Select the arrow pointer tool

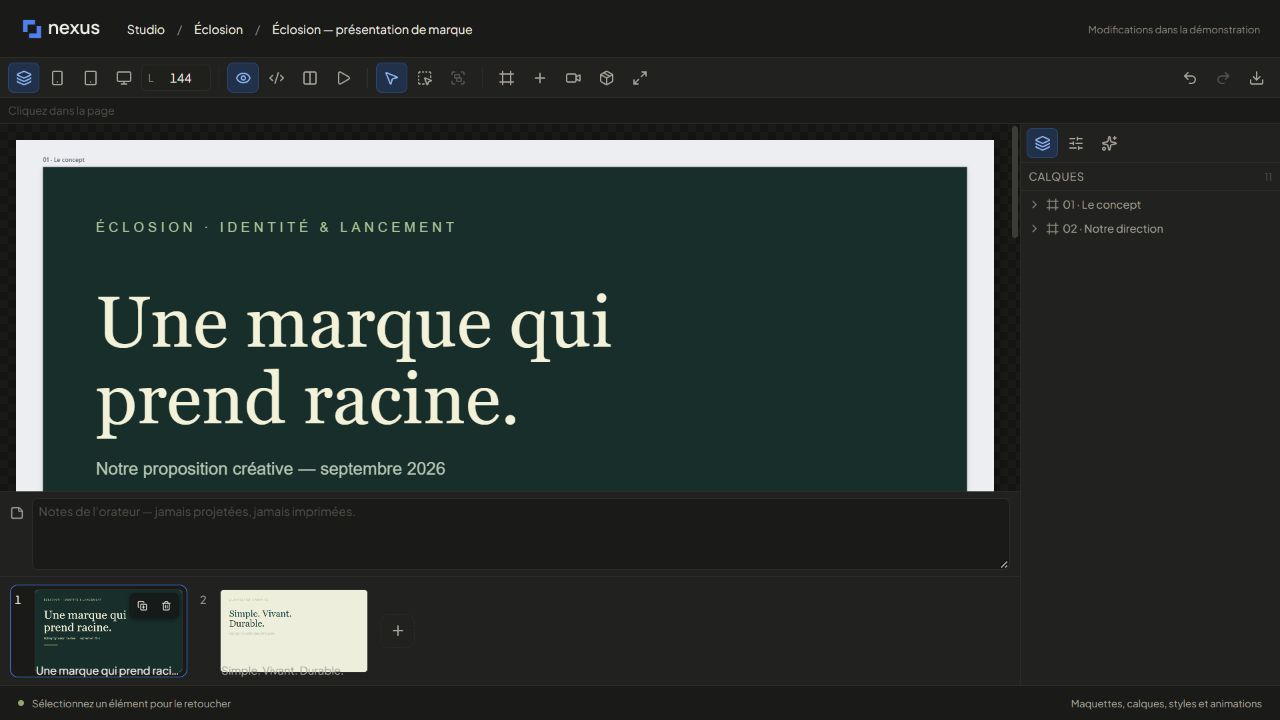coord(391,78)
